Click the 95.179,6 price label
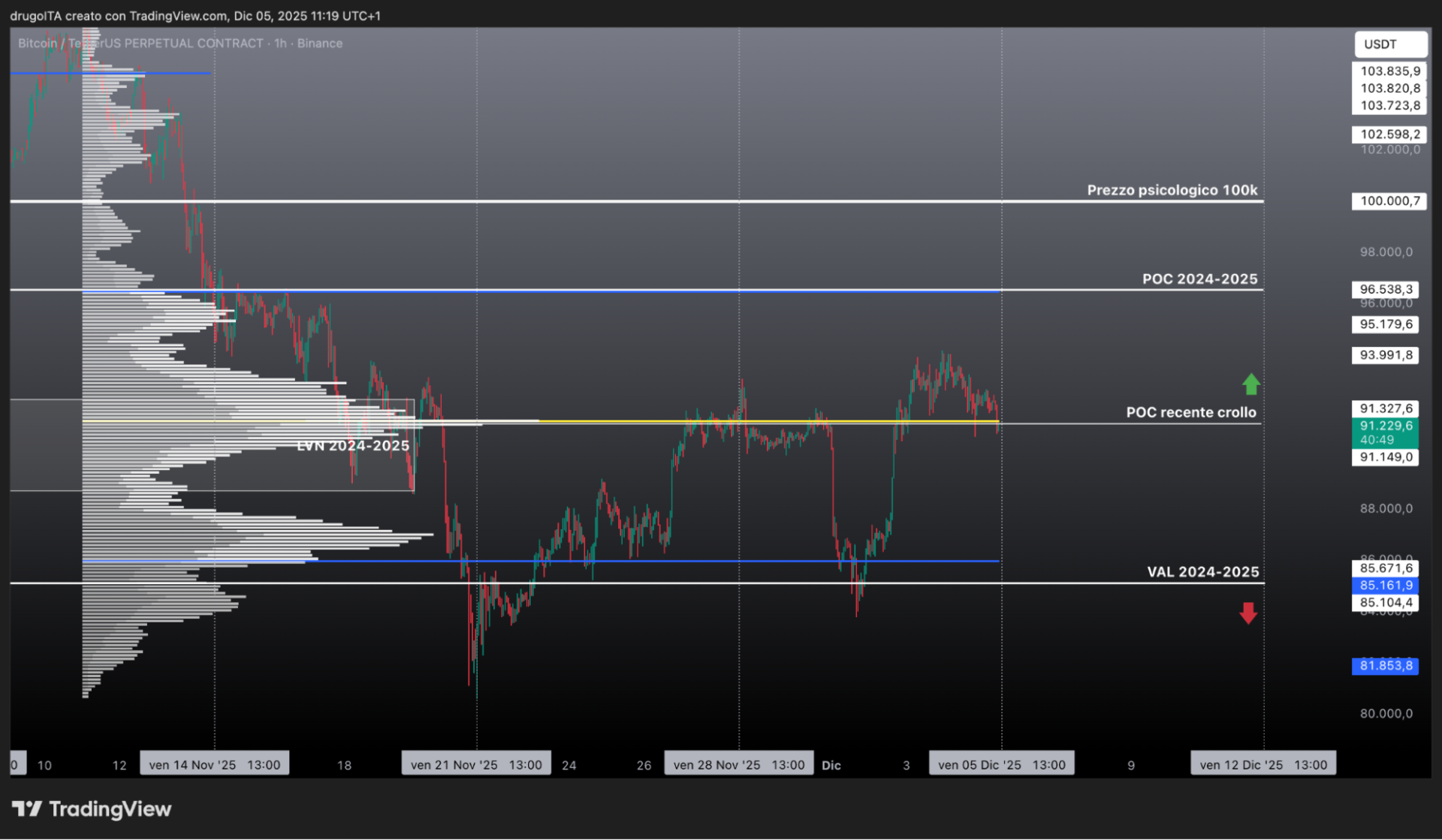 (x=1386, y=324)
